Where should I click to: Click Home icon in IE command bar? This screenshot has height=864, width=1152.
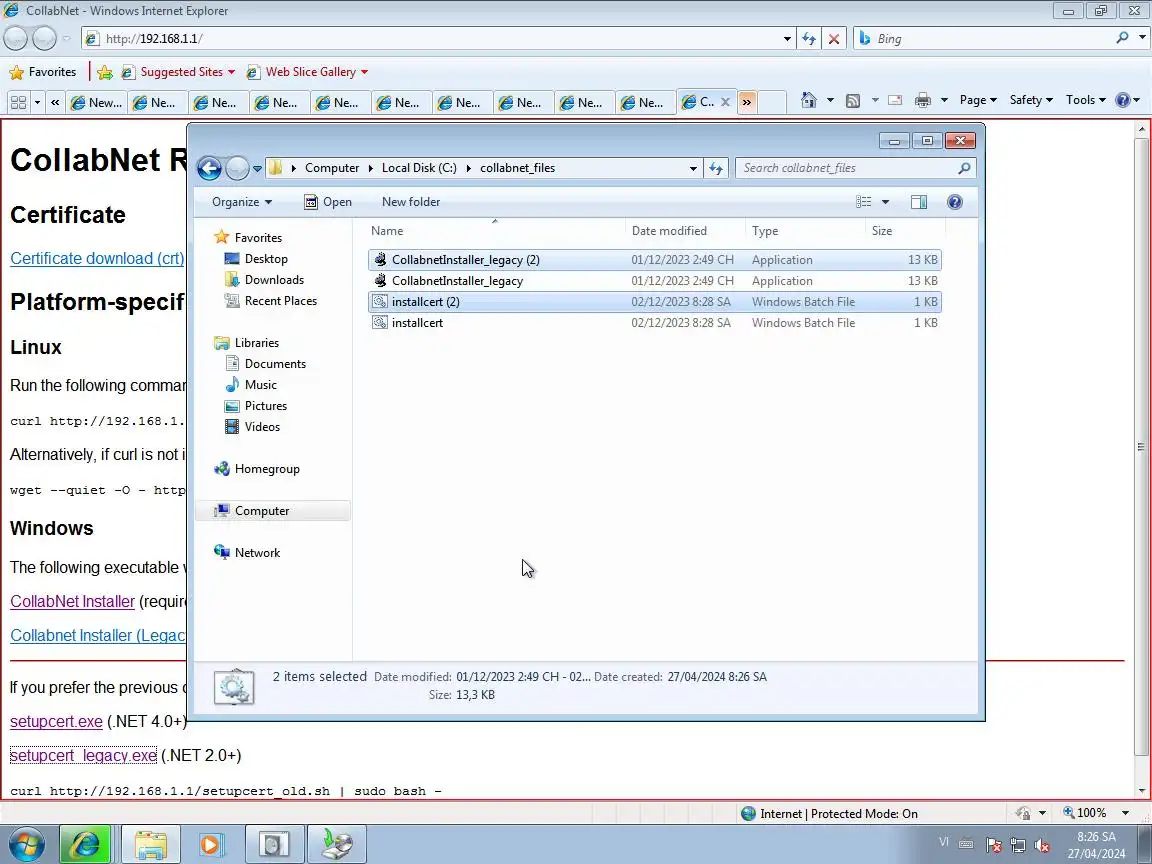tap(808, 100)
